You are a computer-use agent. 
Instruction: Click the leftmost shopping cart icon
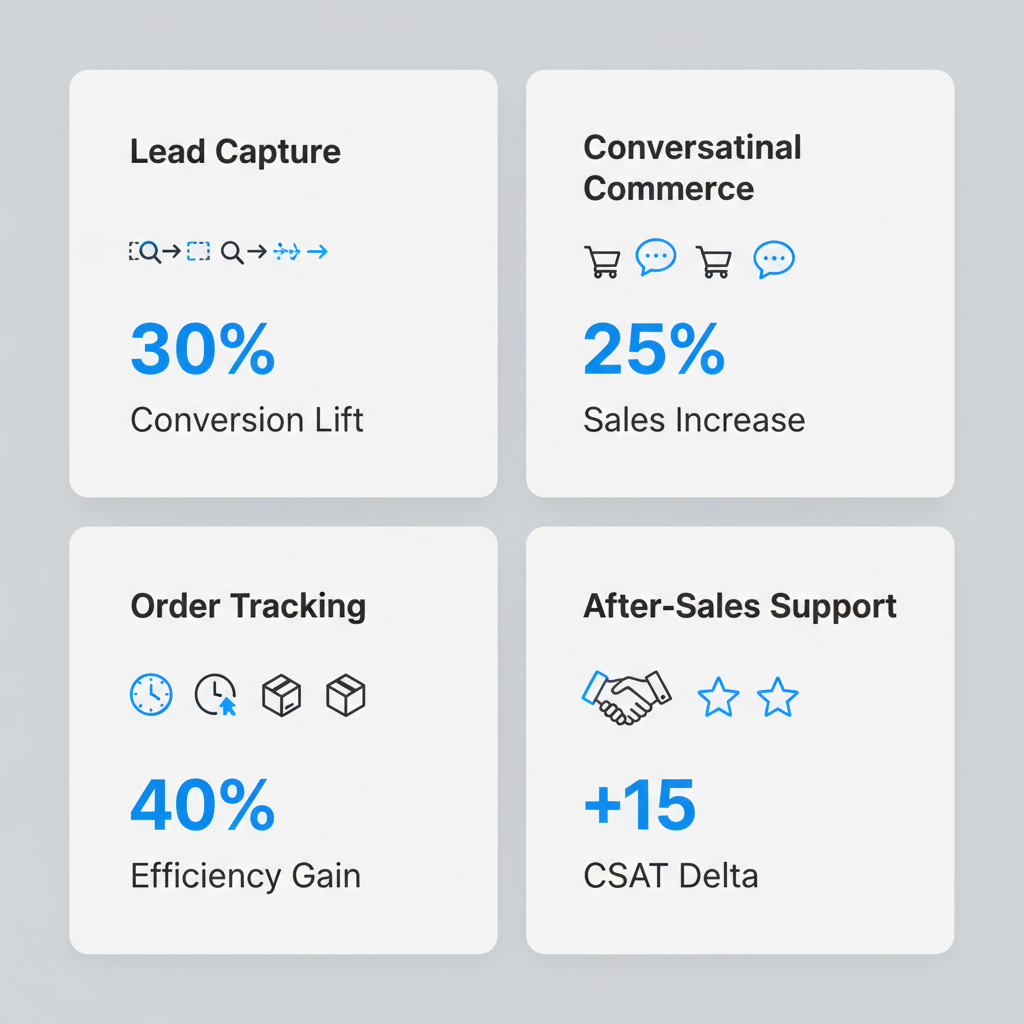602,262
